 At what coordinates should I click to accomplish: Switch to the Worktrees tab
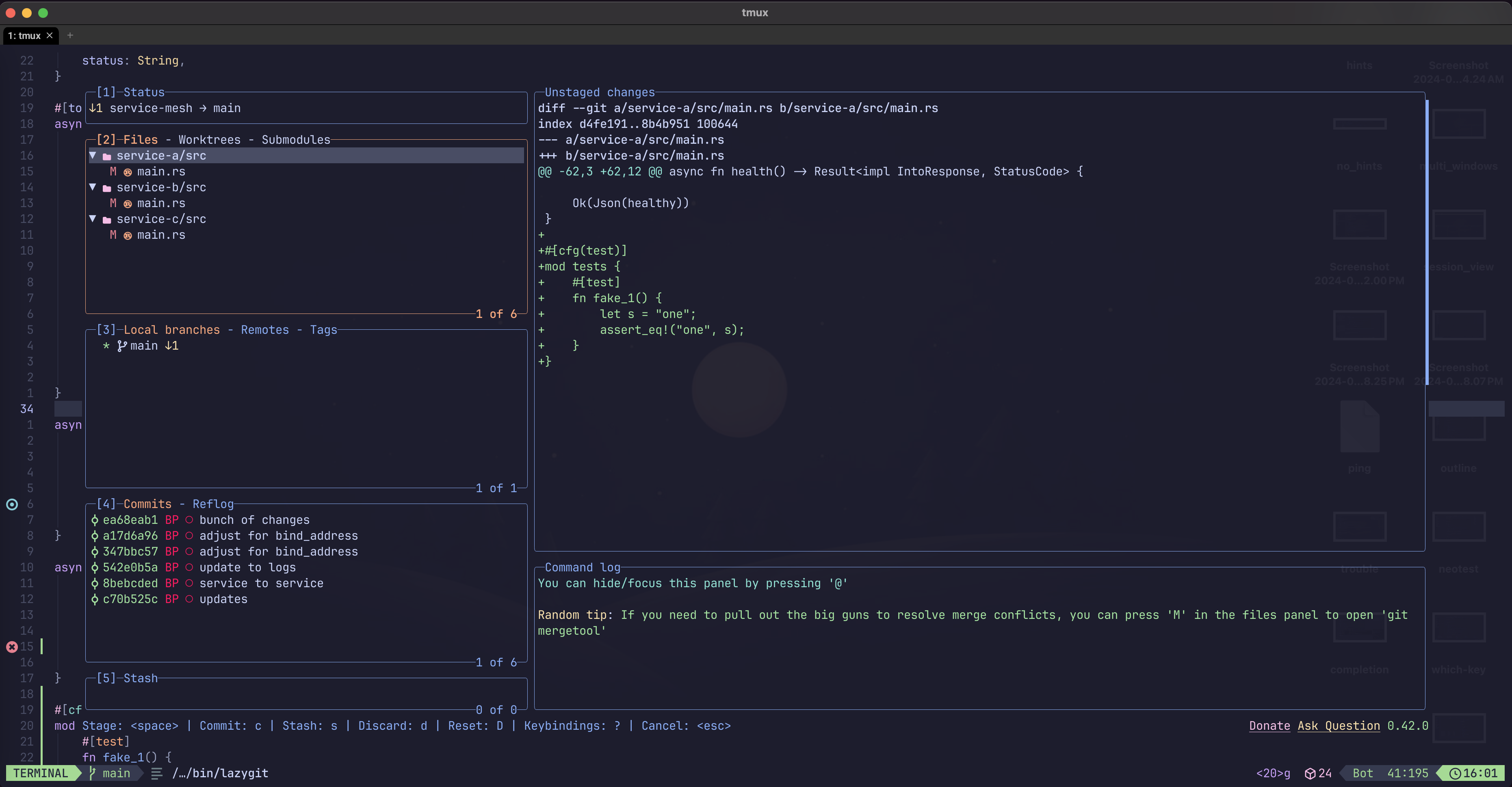tap(209, 140)
